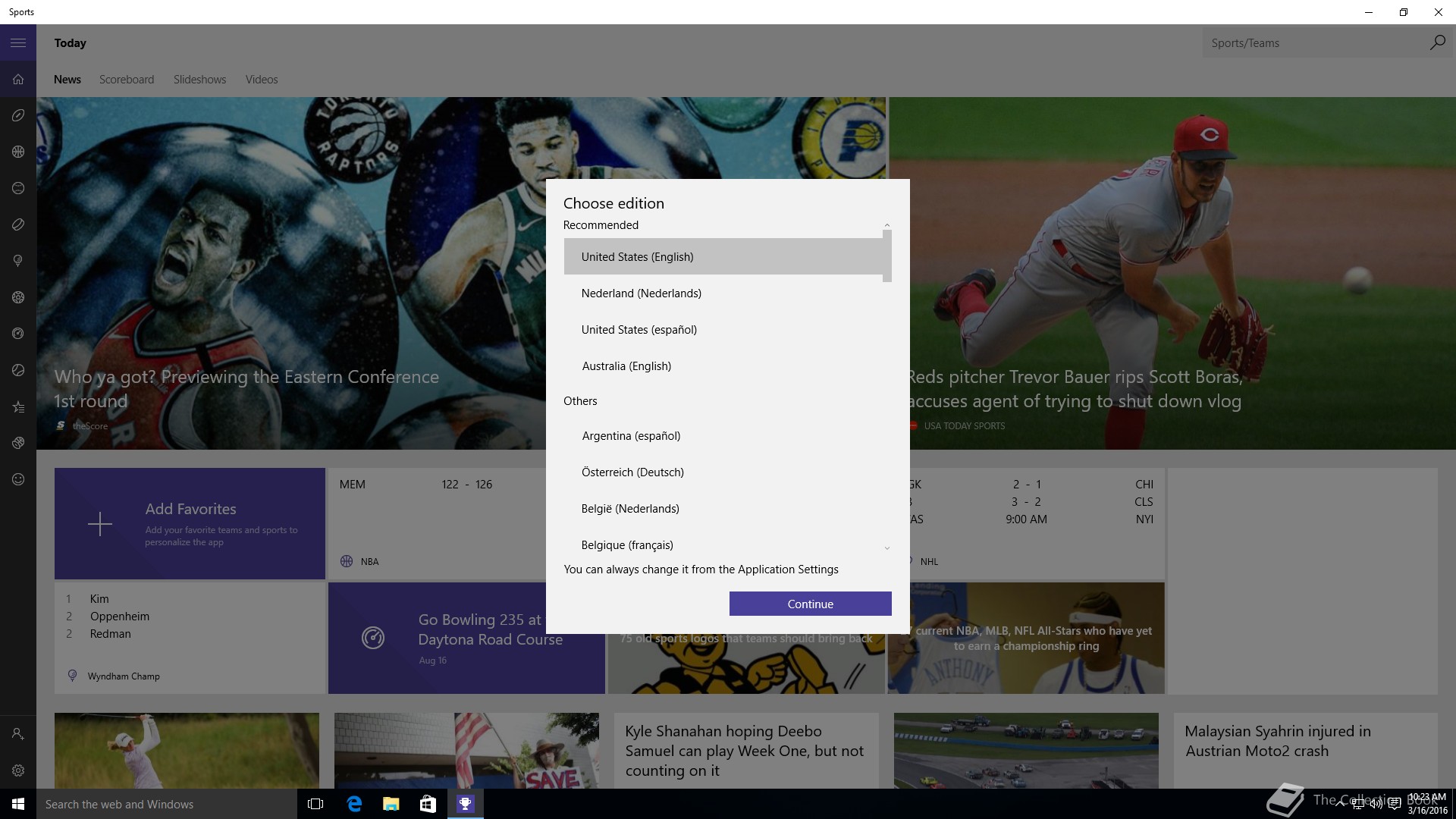Open the baseball section in sidebar
Image resolution: width=1456 pixels, height=819 pixels.
(x=18, y=188)
